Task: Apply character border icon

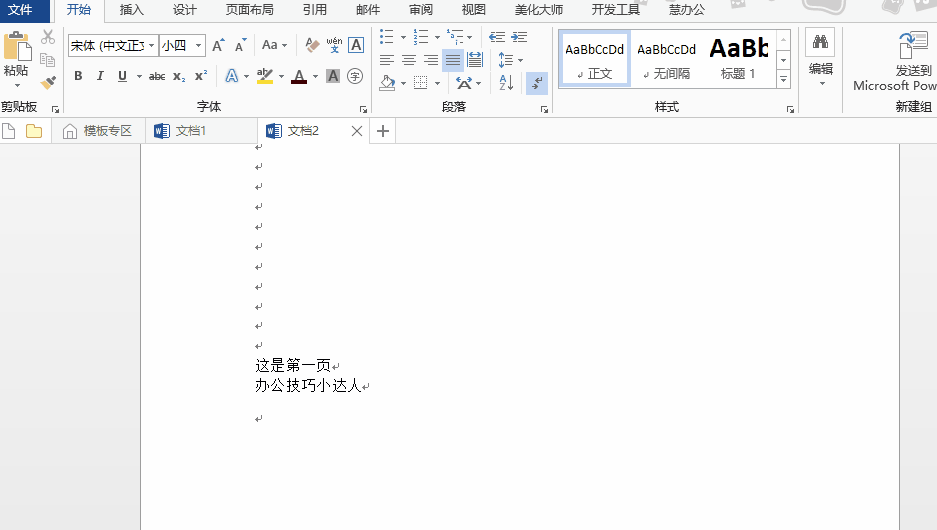Action: pos(356,45)
